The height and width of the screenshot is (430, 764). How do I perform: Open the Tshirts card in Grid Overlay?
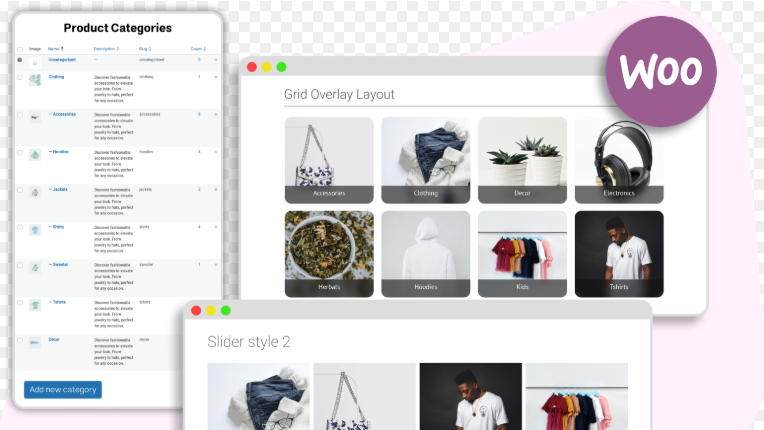click(x=619, y=254)
